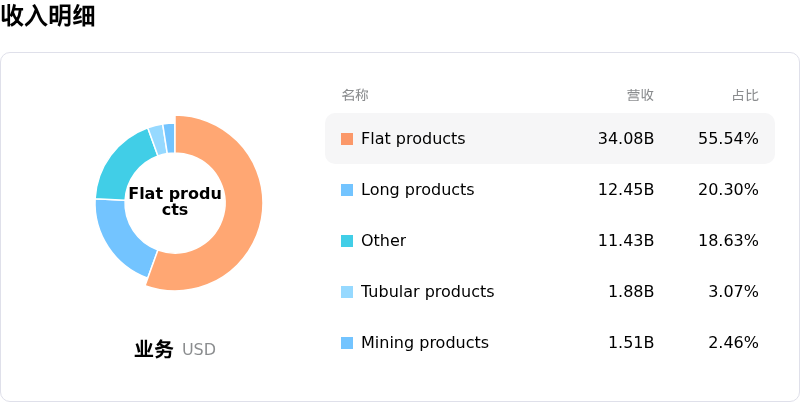Click the orange Flat products legend swatch
This screenshot has width=800, height=402.
pos(347,139)
